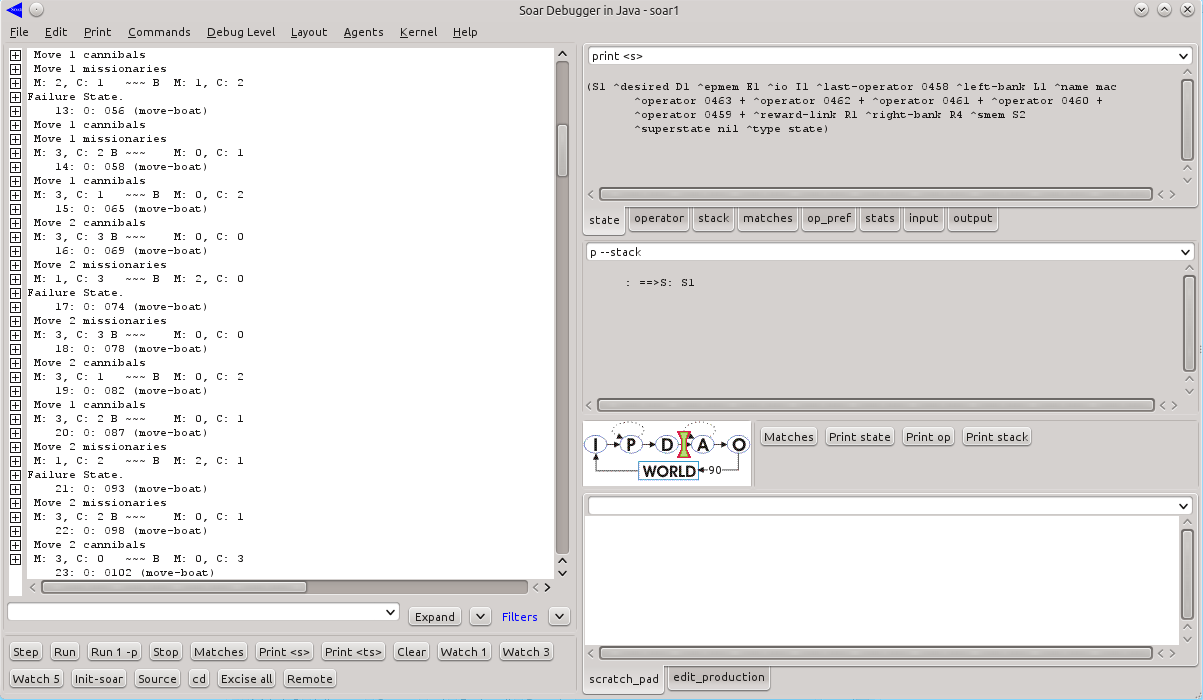The image size is (1203, 700).
Task: Click the Init-soar button
Action: pyautogui.click(x=98, y=679)
